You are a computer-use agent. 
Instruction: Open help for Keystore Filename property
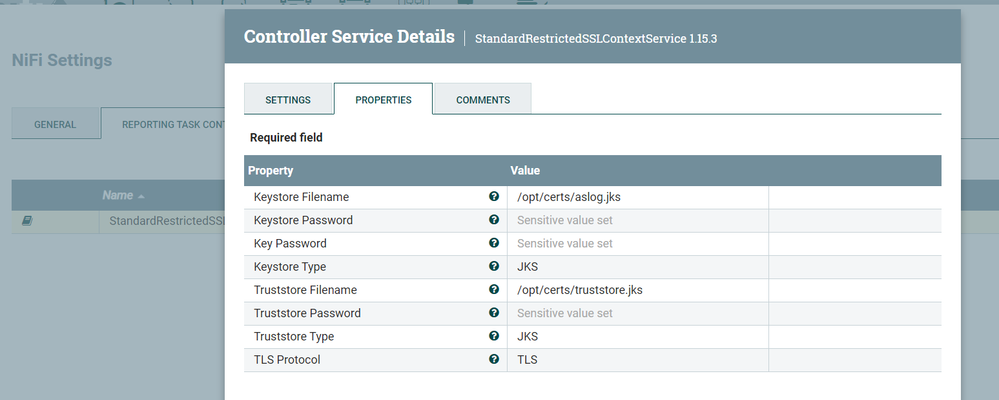(494, 197)
